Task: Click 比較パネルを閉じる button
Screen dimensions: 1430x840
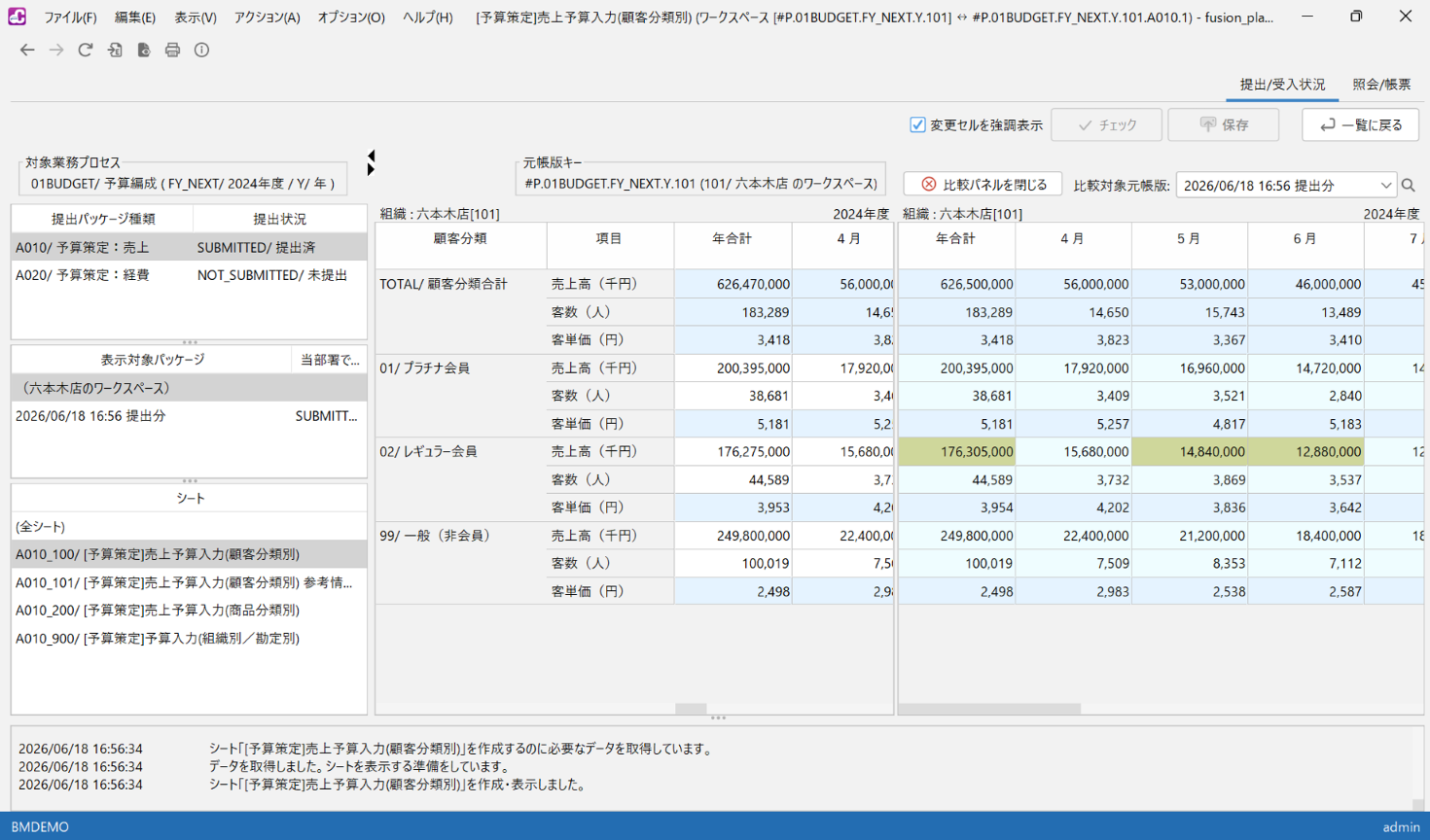Action: point(983,185)
